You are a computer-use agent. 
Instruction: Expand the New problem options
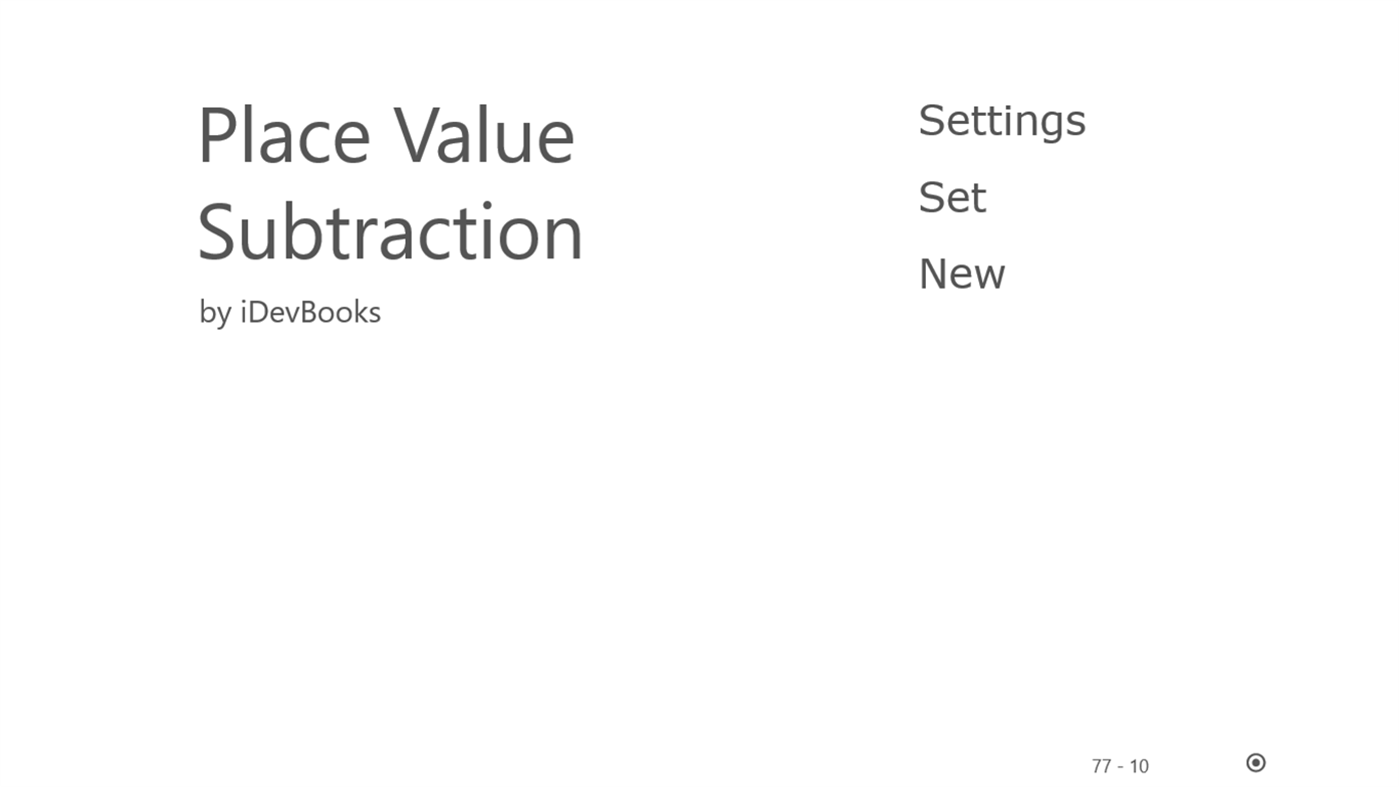click(x=961, y=274)
